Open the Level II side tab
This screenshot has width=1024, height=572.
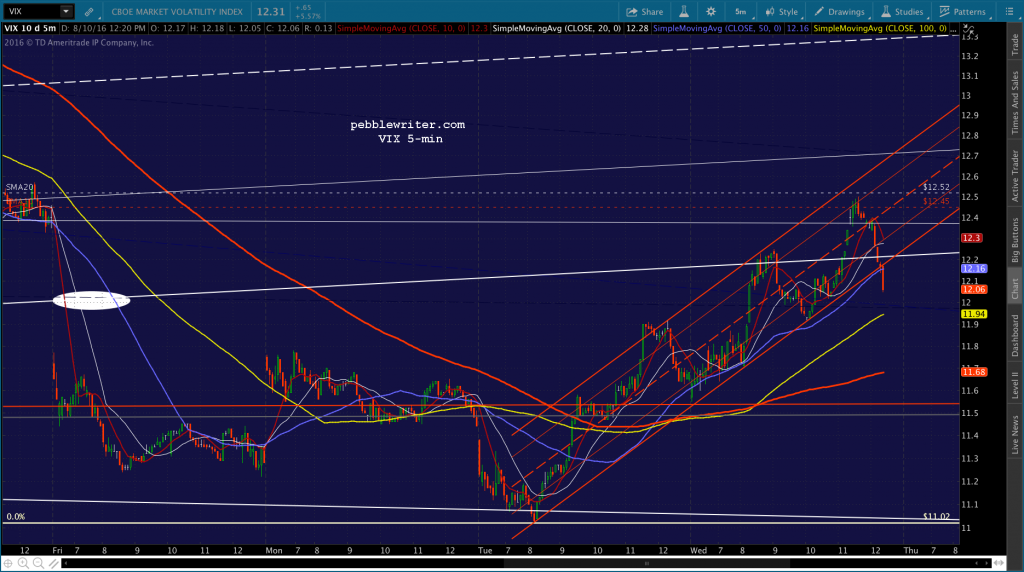tap(1015, 385)
